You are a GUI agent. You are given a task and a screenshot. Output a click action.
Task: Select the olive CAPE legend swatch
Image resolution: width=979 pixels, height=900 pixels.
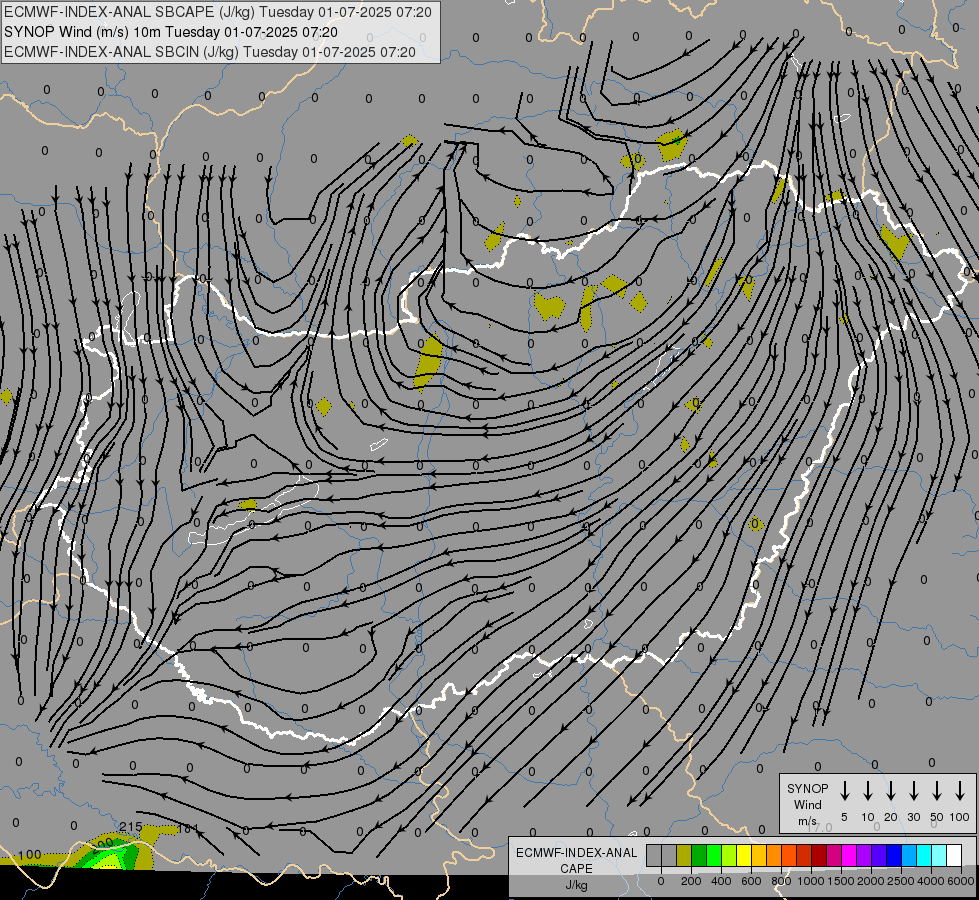coord(684,855)
